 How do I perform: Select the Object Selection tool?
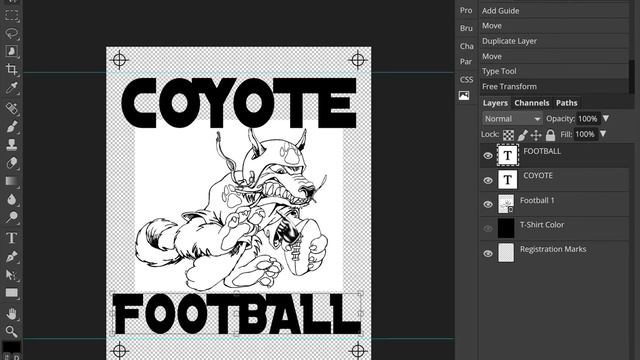point(11,51)
